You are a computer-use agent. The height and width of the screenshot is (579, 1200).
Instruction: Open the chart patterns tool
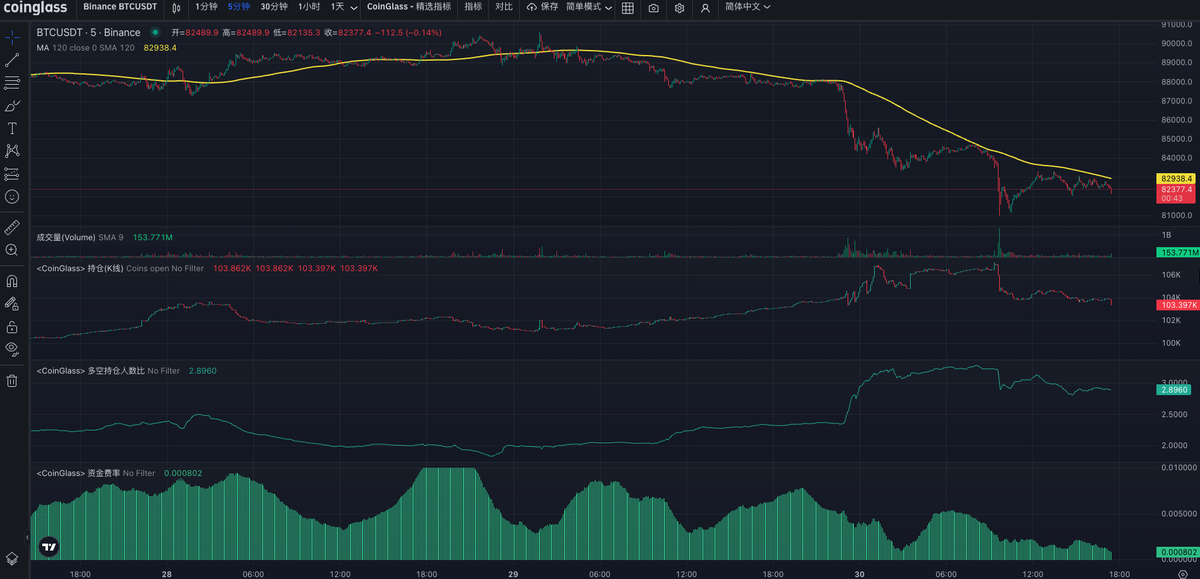(x=12, y=151)
